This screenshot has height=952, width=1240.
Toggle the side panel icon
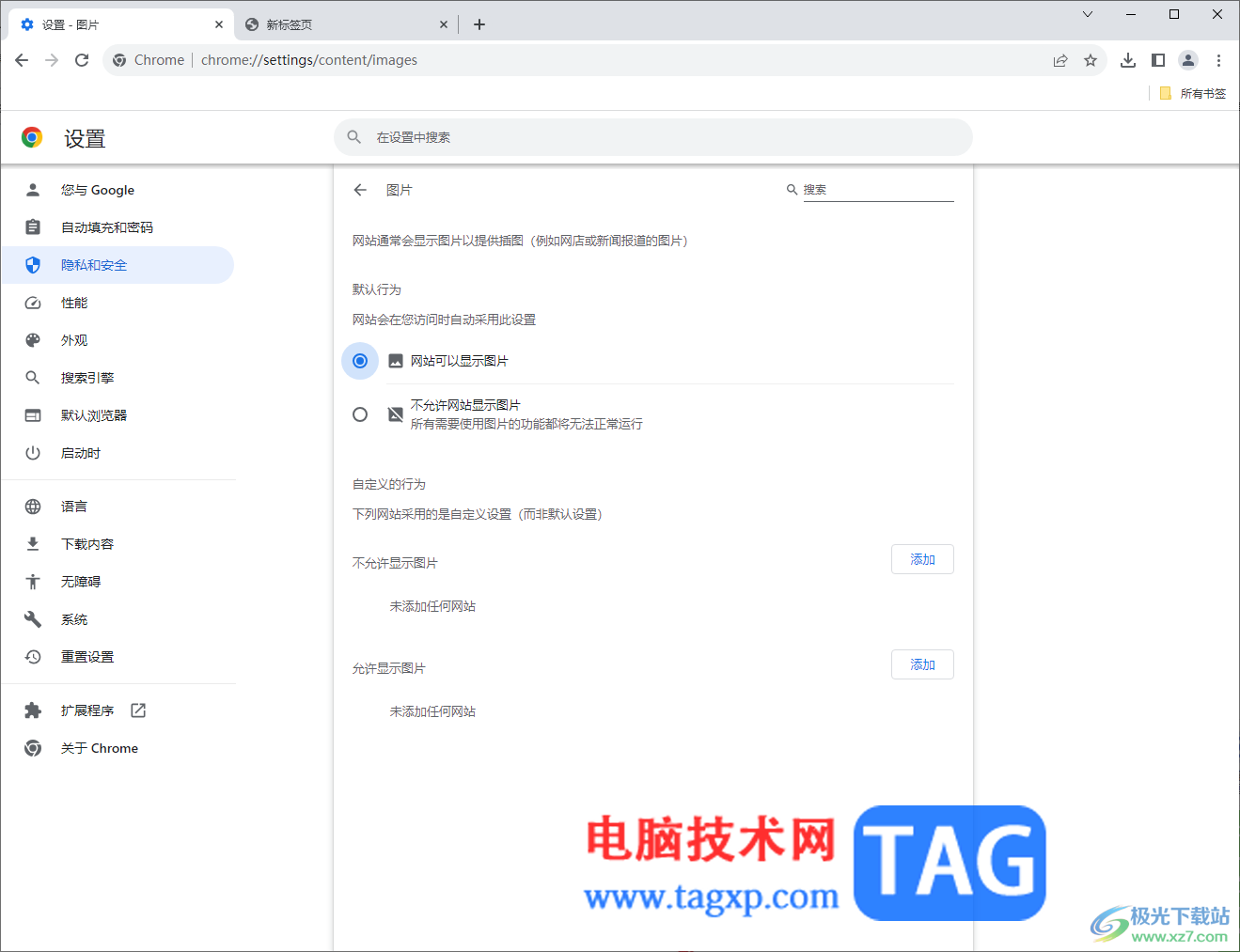1158,60
